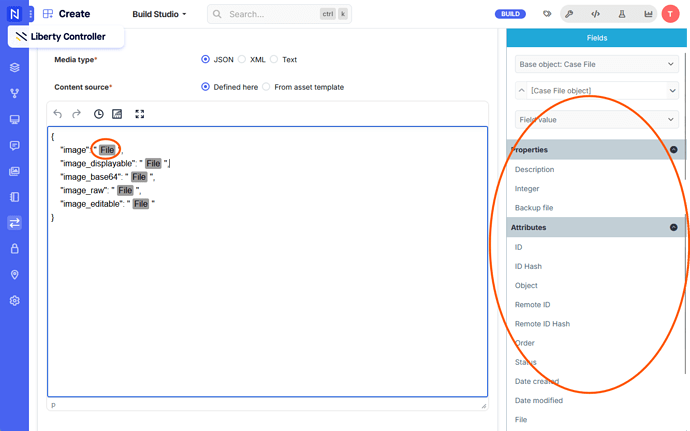Insert the ID attribute field
Screen dimensions: 690x431
click(518, 247)
